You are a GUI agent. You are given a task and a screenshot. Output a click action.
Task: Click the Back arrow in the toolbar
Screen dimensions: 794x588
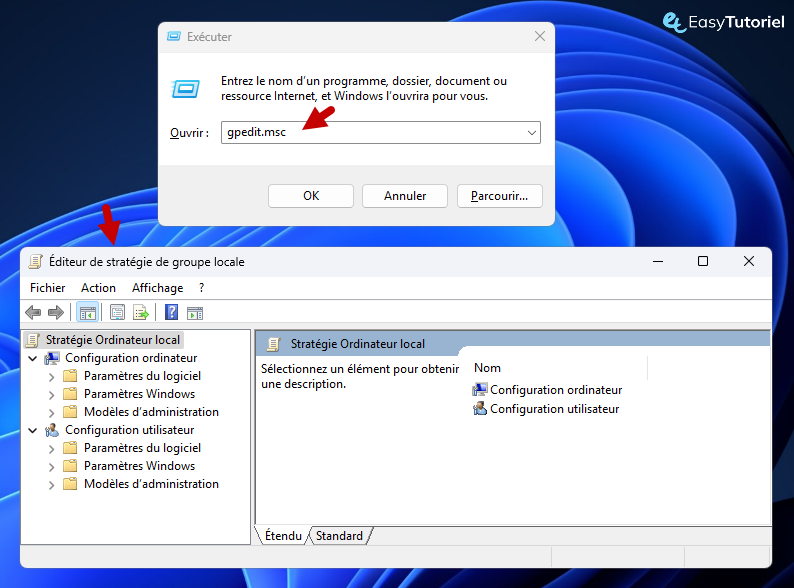pyautogui.click(x=33, y=313)
